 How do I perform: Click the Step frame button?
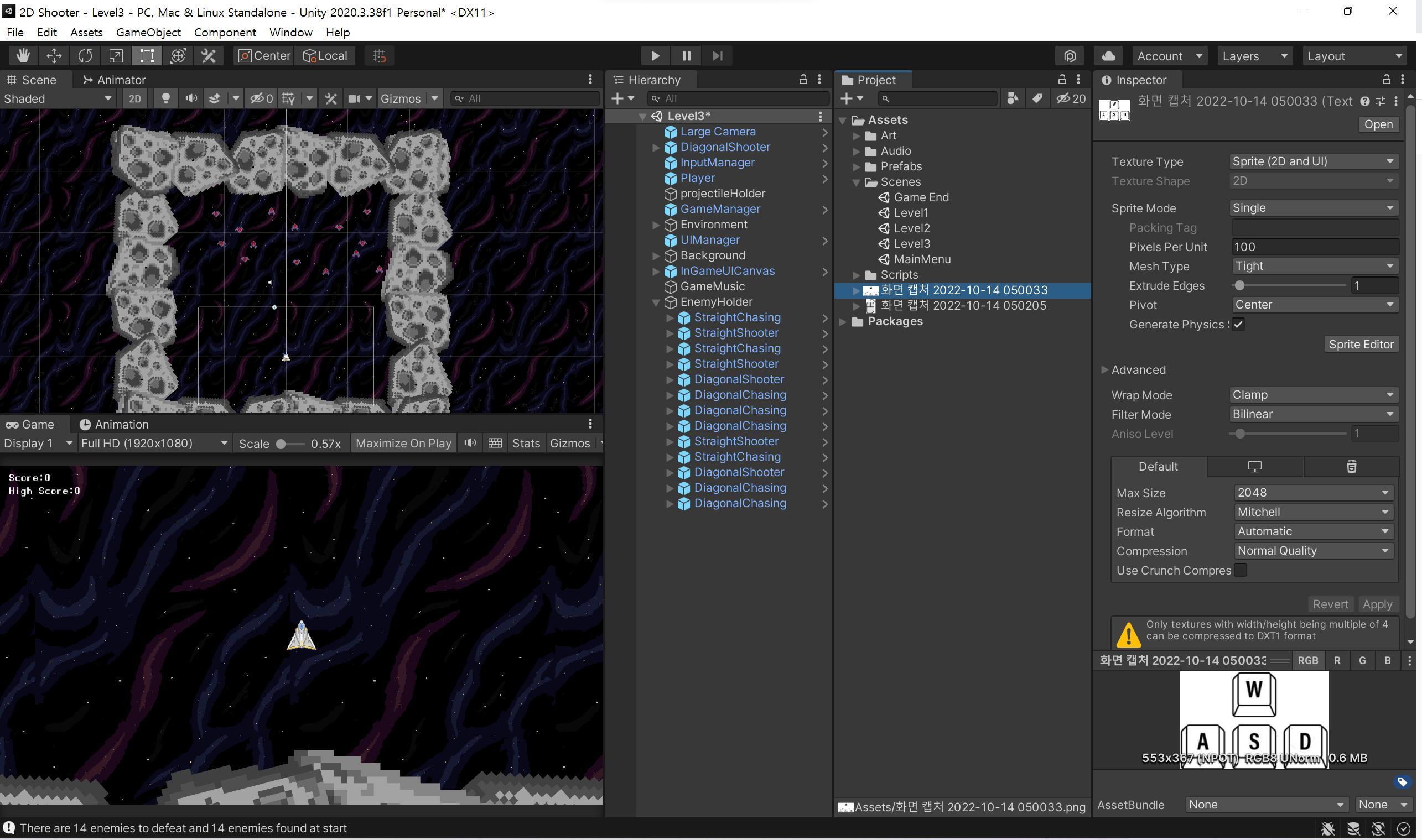tap(717, 55)
